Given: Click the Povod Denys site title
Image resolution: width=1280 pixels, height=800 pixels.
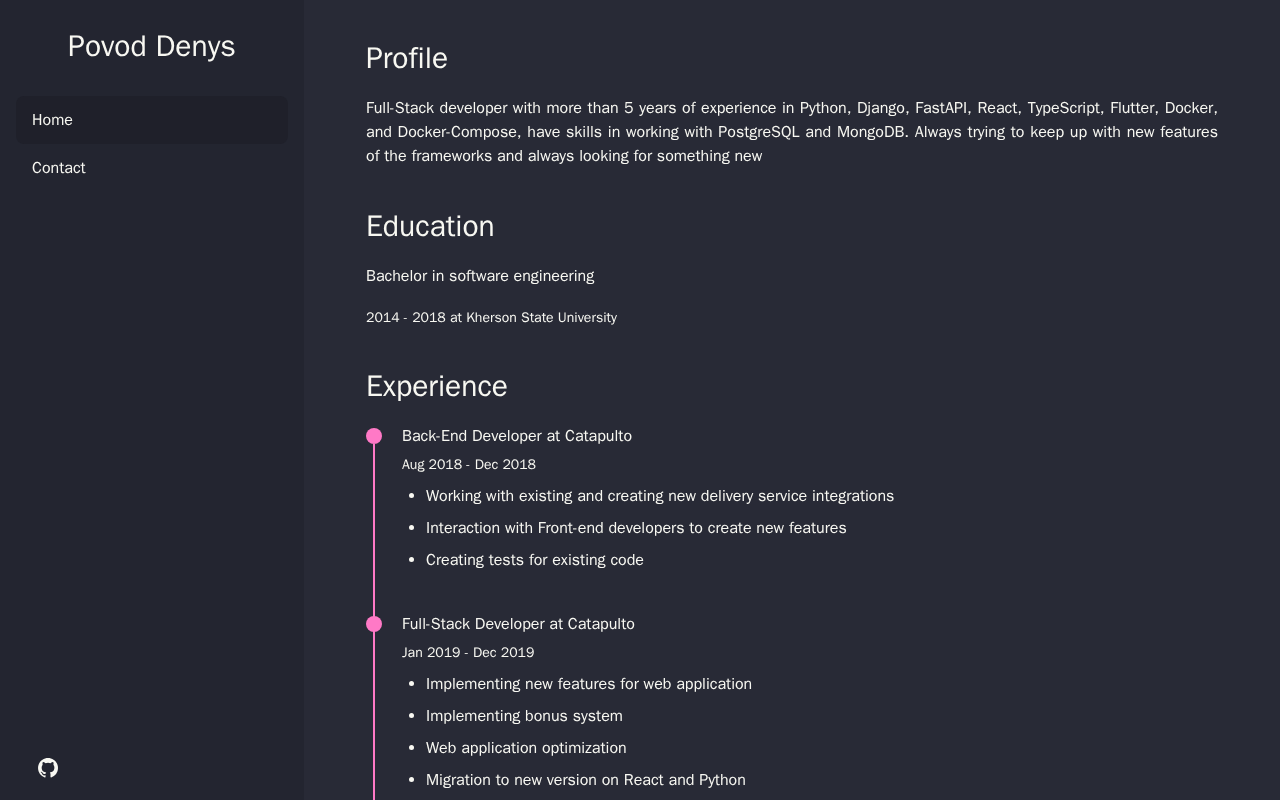Looking at the screenshot, I should [x=152, y=46].
